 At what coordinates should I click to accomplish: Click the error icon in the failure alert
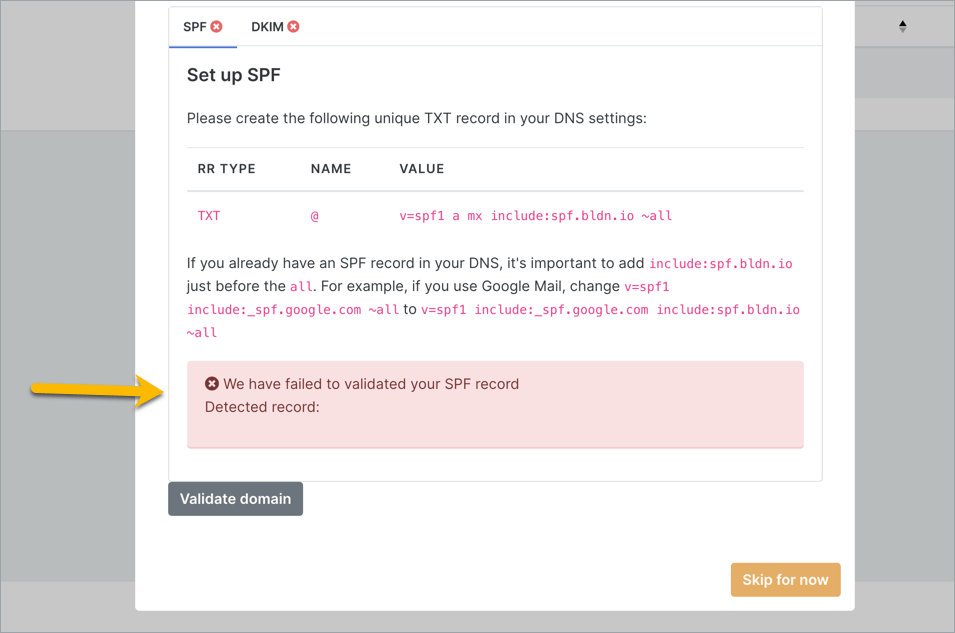pos(212,384)
